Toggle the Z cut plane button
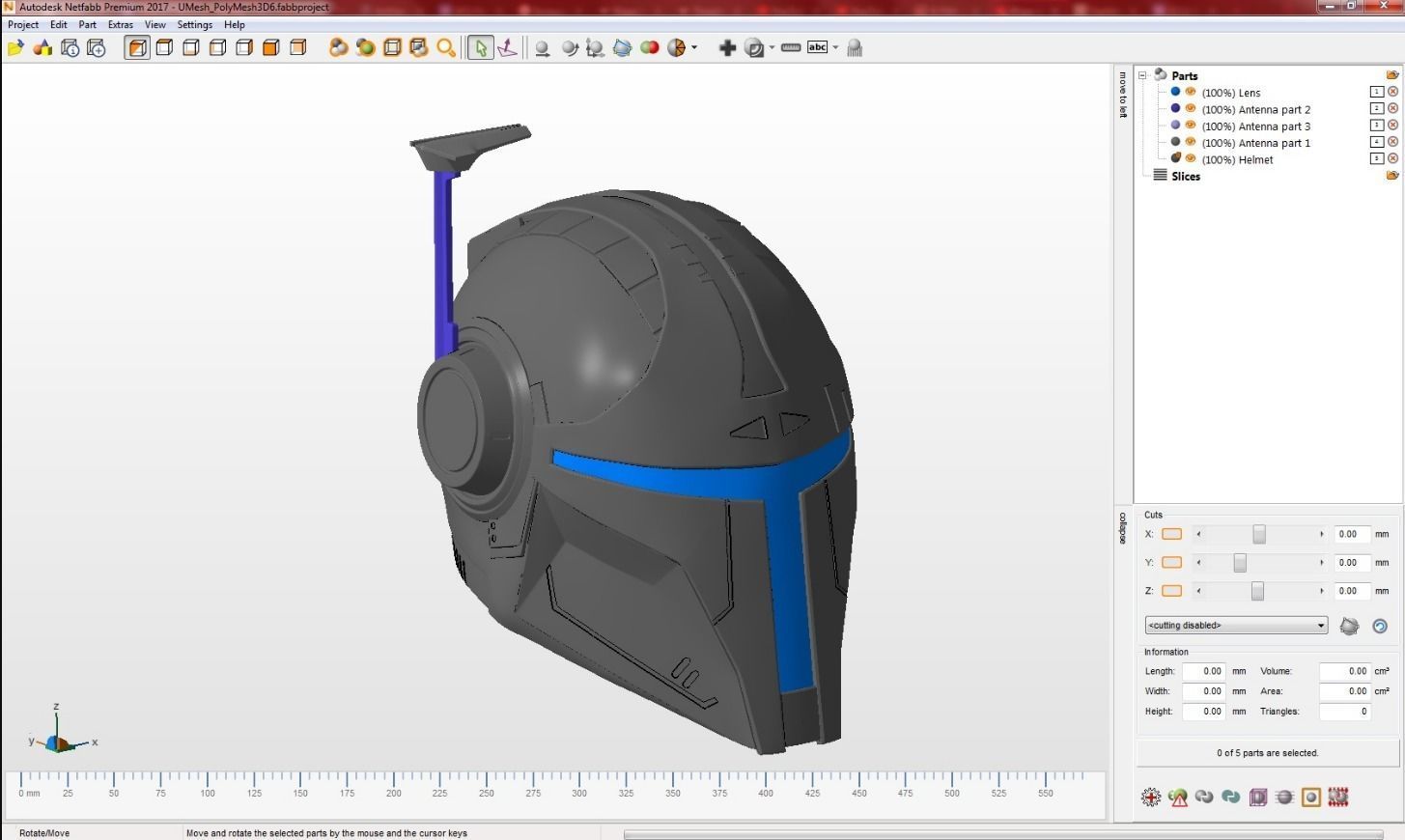The image size is (1405, 840). (x=1171, y=590)
